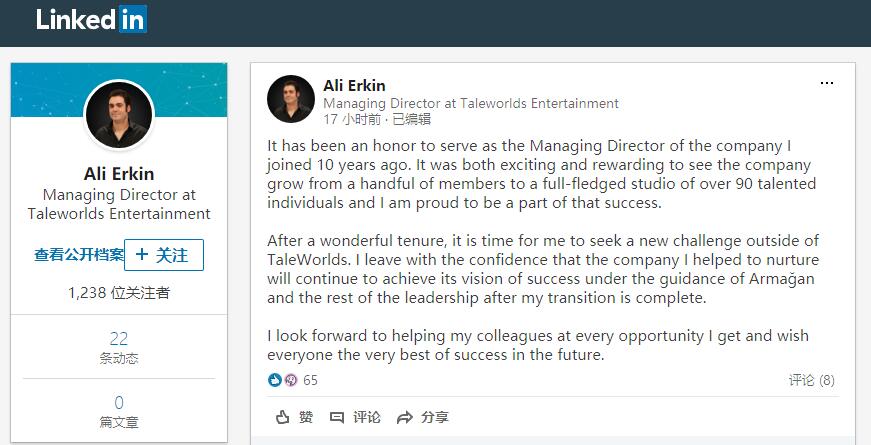Viewport: 871px width, 445px height.
Task: Click Ali Erkin name in sidebar card
Action: [x=119, y=174]
